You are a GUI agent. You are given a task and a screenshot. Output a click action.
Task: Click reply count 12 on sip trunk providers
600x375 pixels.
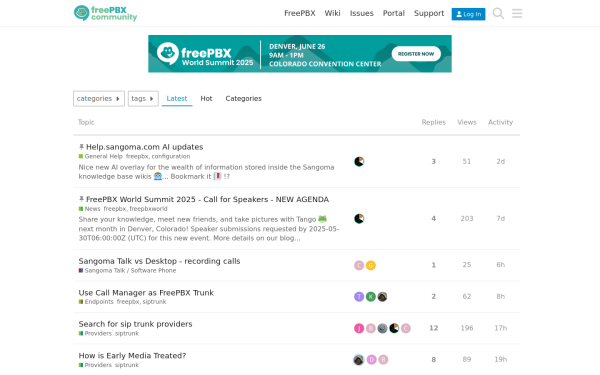(434, 328)
